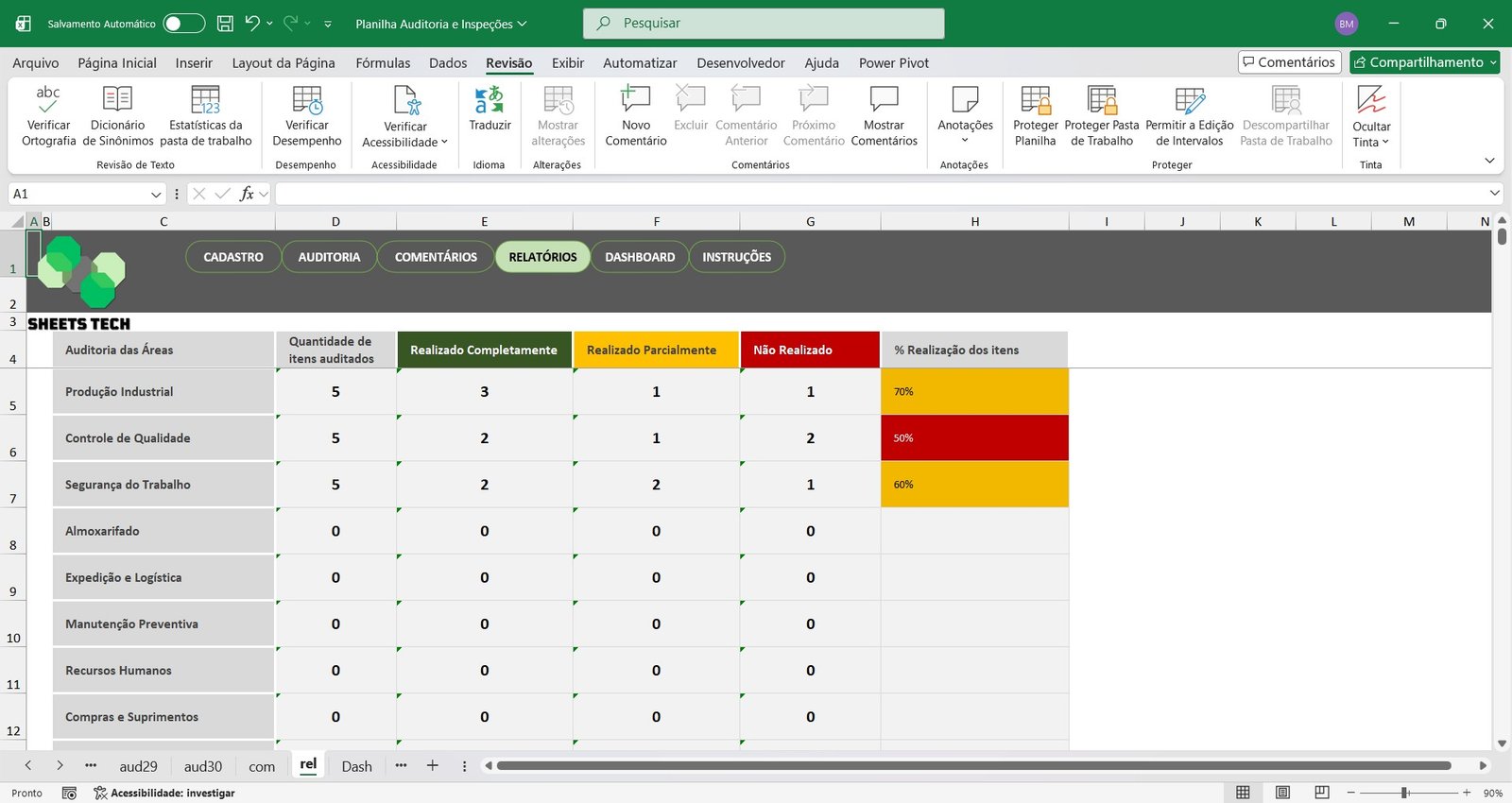Click Verificar Acessibilidade icon

pyautogui.click(x=406, y=99)
